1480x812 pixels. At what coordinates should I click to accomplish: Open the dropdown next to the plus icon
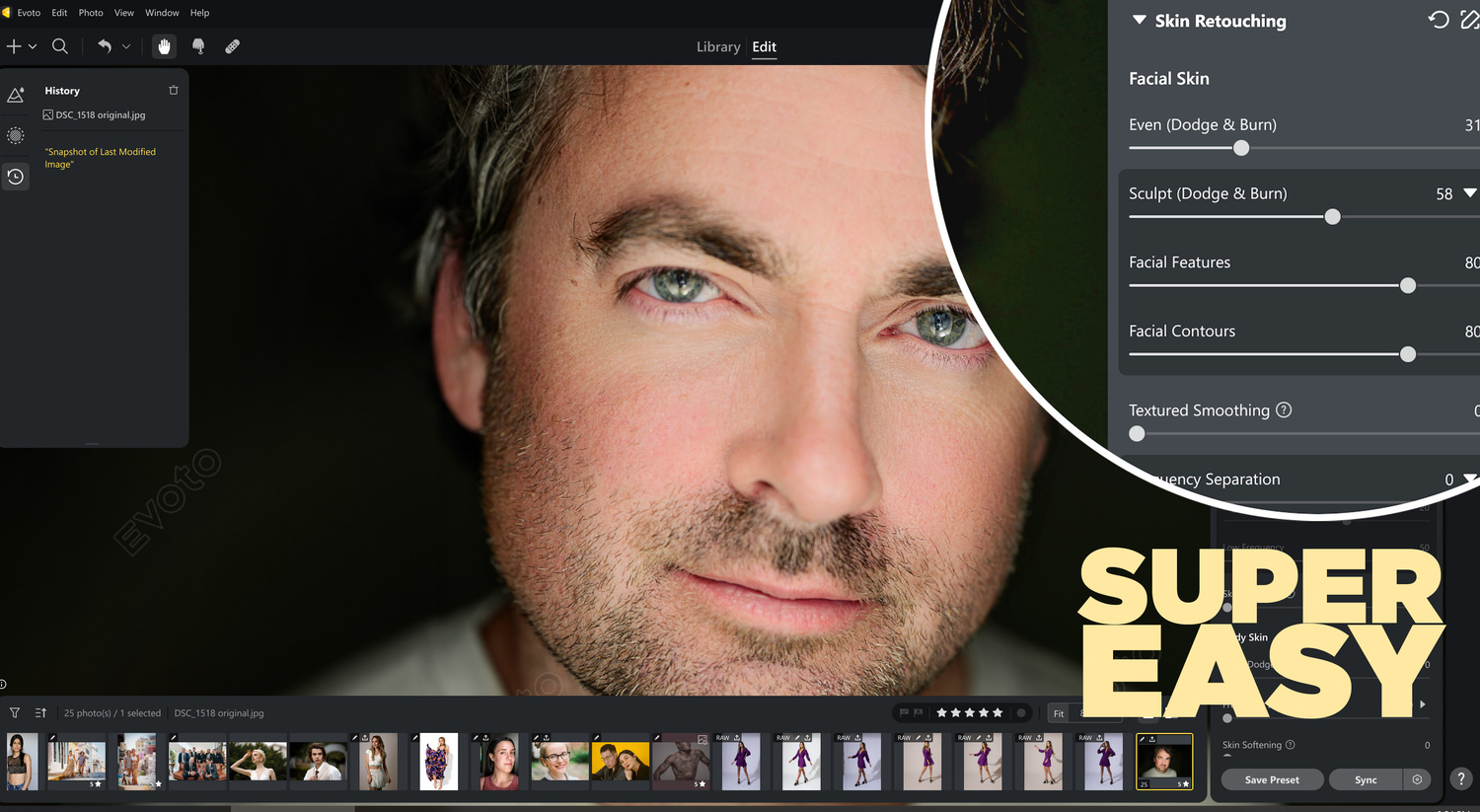(33, 46)
